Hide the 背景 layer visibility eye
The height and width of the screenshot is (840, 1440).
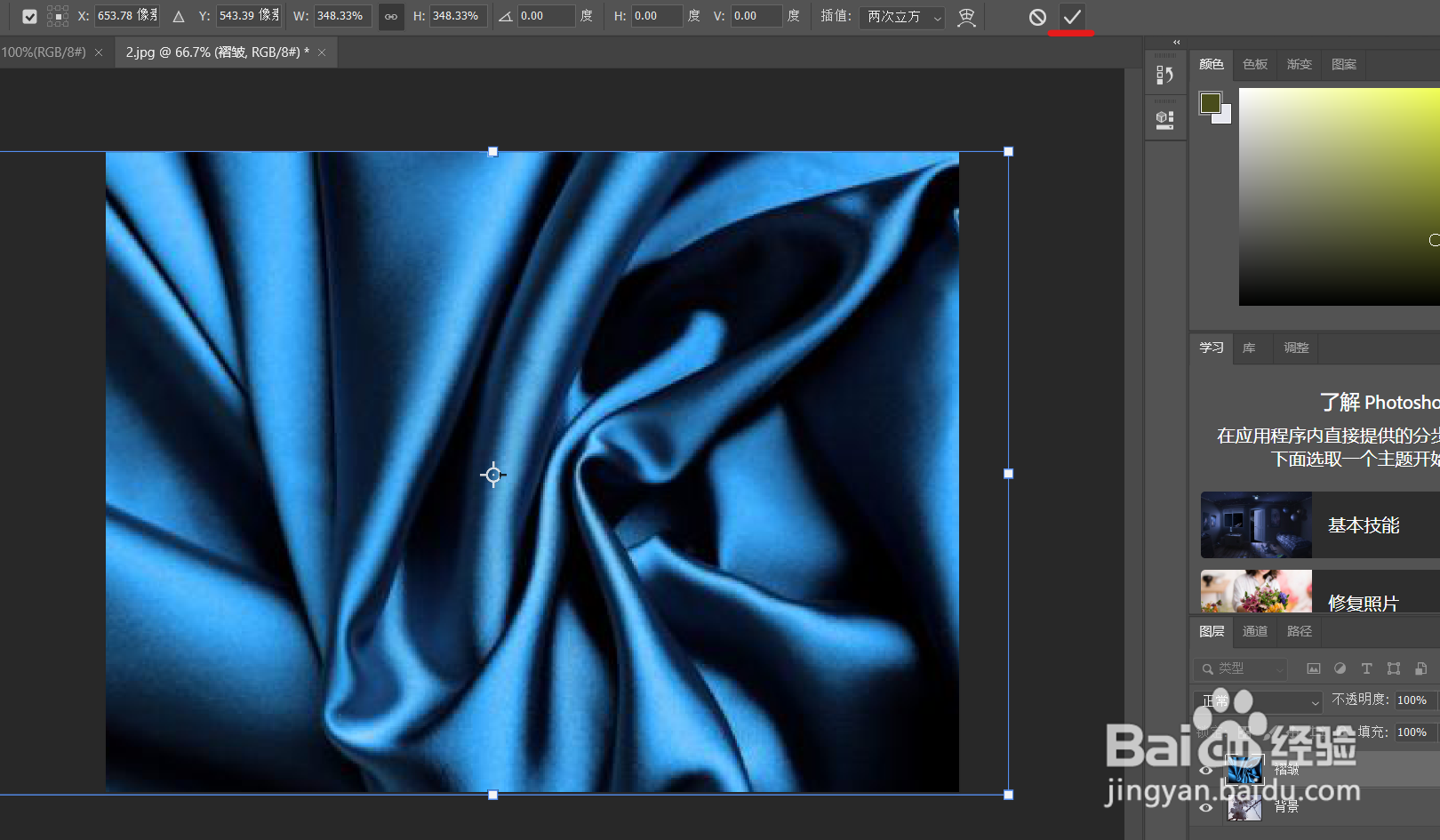pos(1206,807)
